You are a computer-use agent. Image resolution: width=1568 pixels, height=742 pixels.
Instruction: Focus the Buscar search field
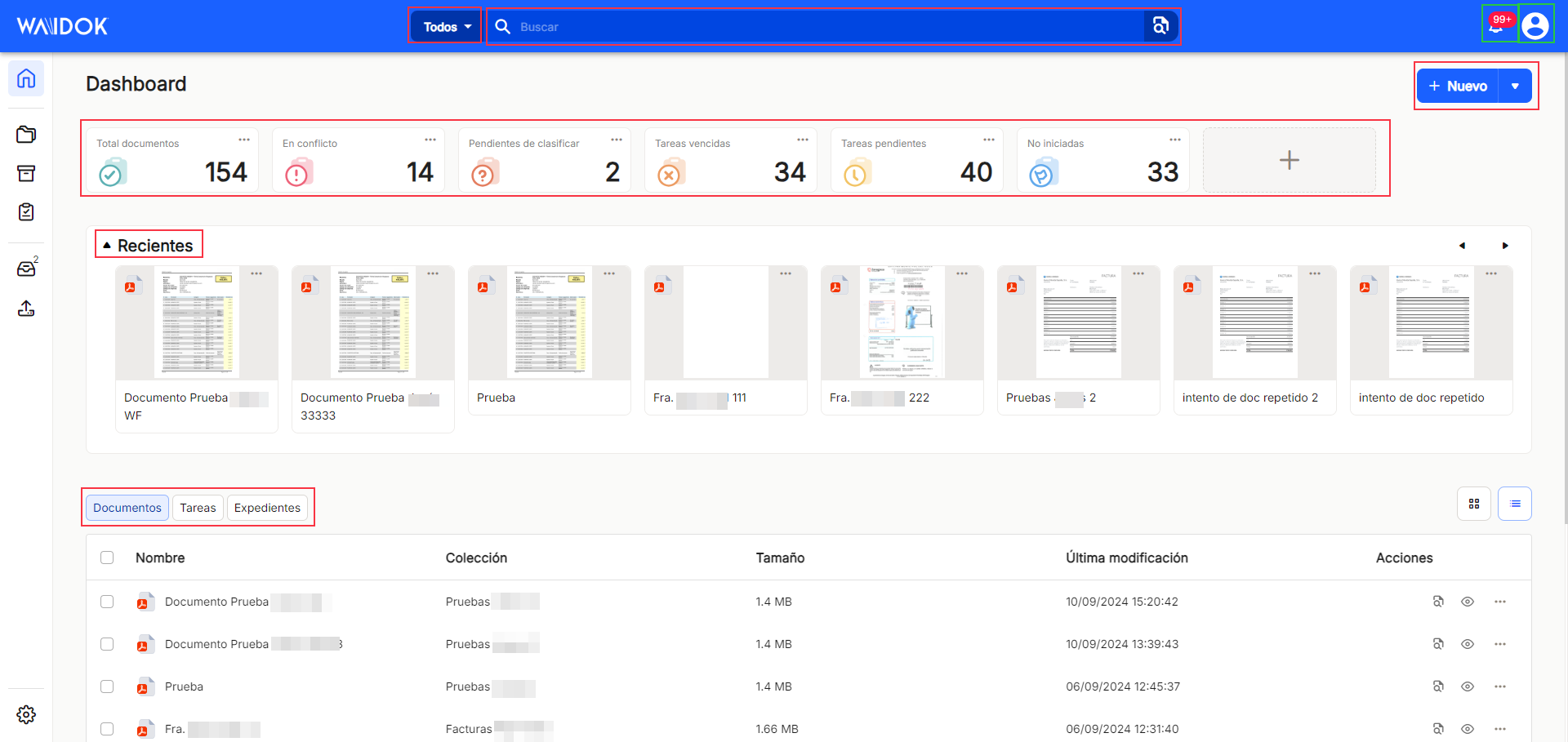[817, 27]
